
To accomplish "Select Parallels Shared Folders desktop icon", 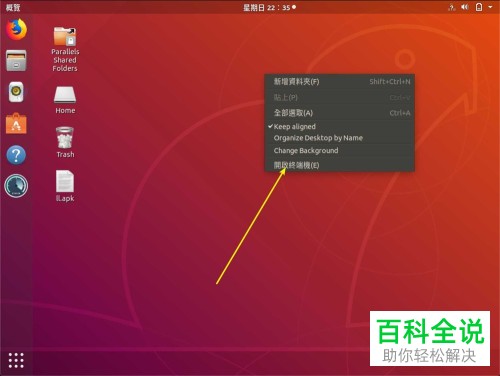I will [65, 49].
